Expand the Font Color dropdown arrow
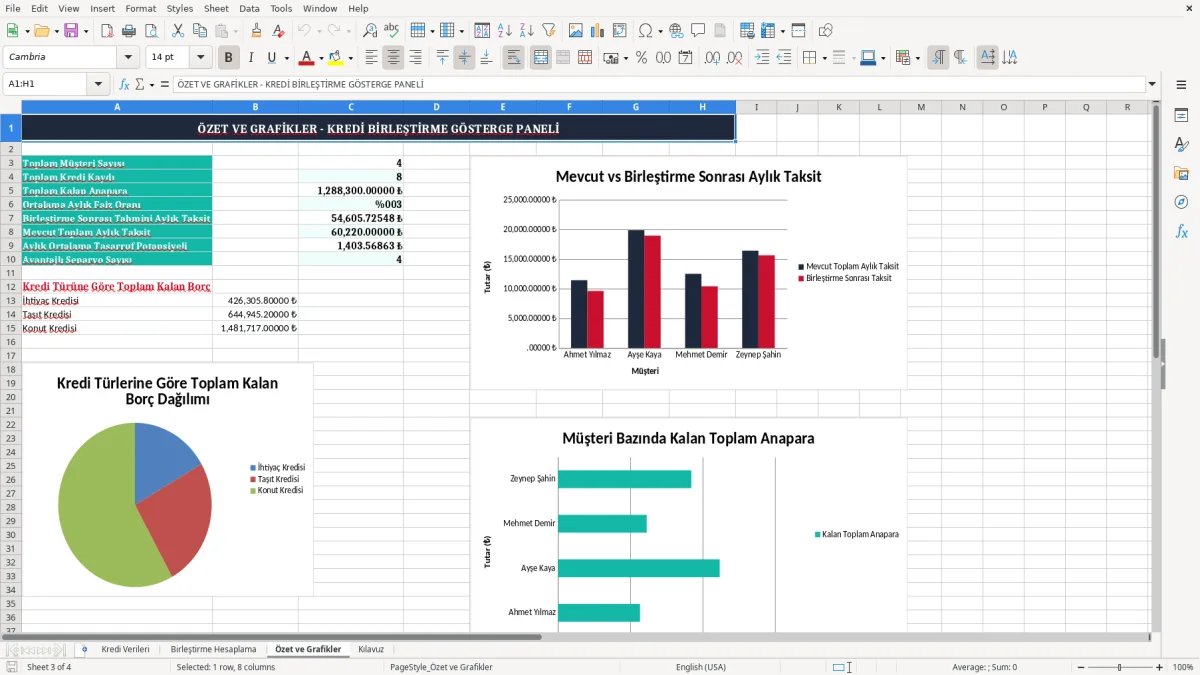Screen dimensions: 1200x675 click(x=321, y=58)
